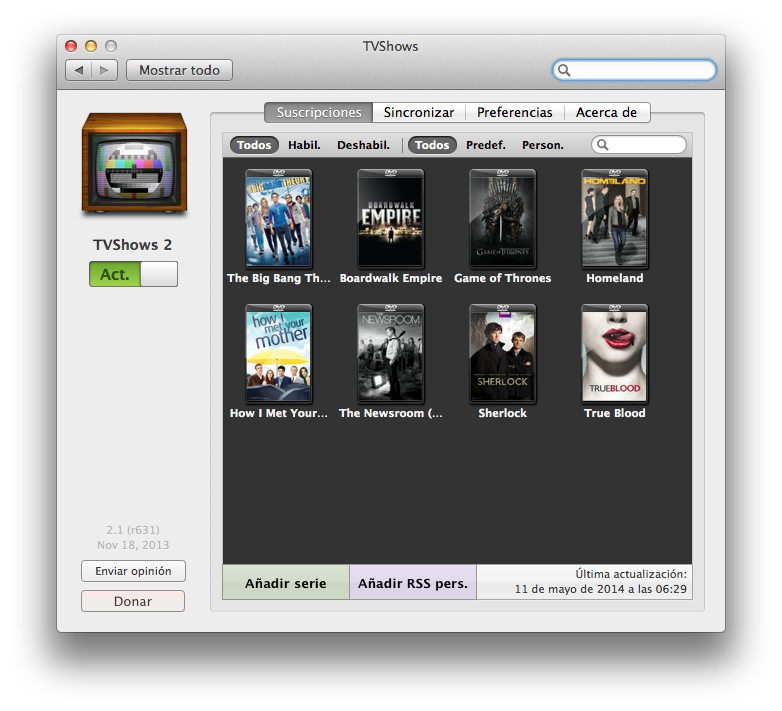Click the forward navigation arrow

tap(104, 70)
